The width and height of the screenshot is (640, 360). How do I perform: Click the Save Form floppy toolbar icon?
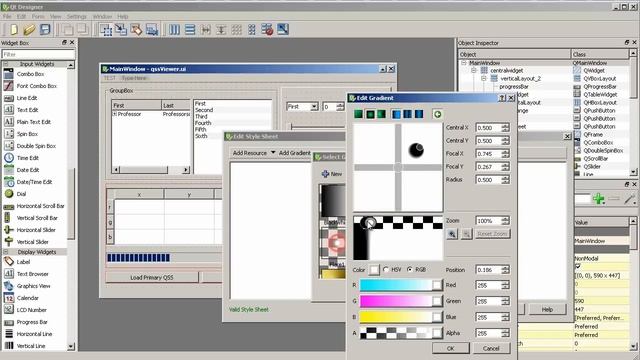tap(45, 29)
